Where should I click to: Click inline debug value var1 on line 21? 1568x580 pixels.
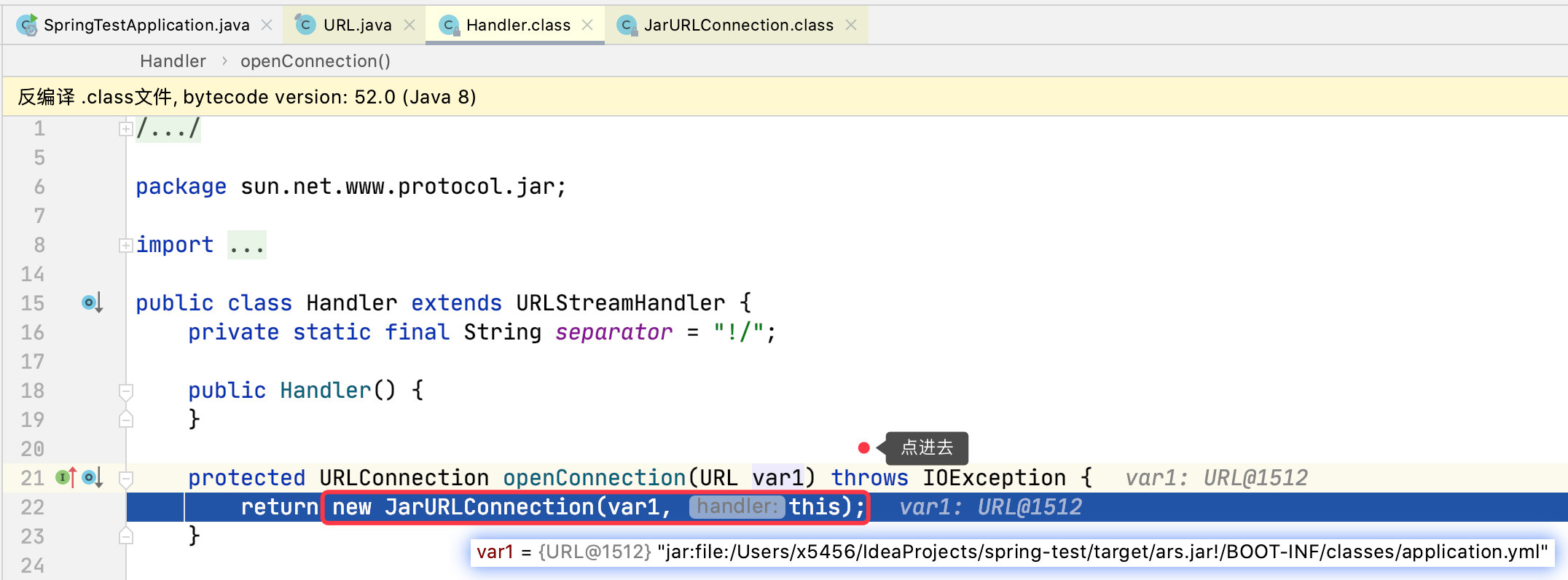tap(1217, 478)
